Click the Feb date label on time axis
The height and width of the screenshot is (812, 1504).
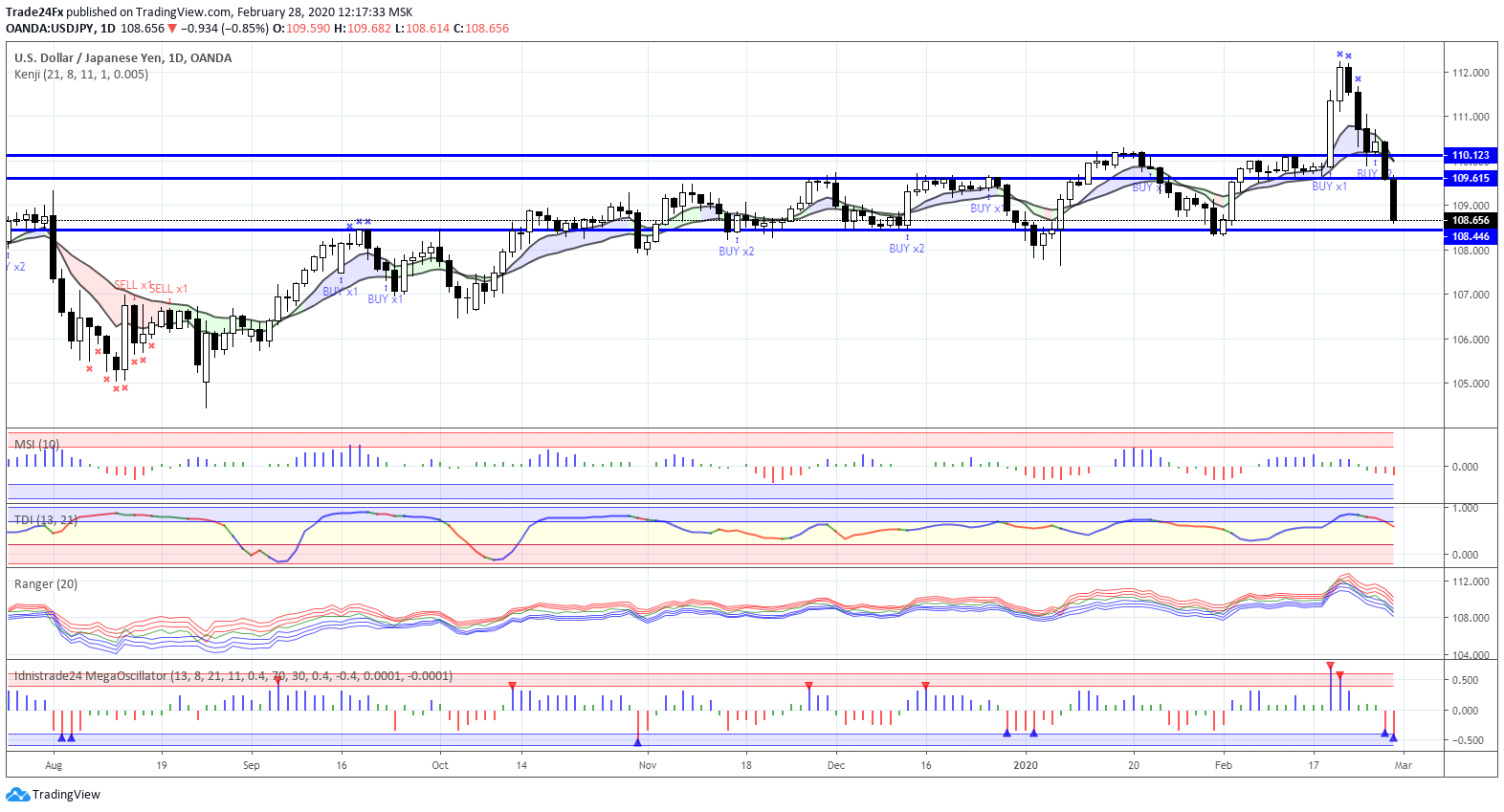point(1224,765)
